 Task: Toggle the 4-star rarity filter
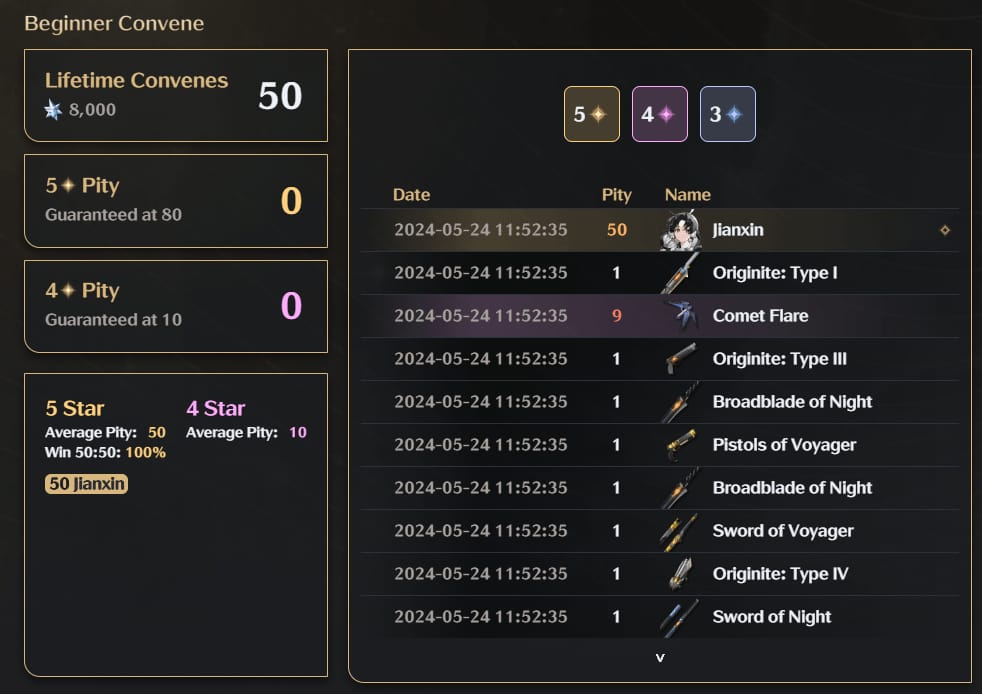[660, 113]
